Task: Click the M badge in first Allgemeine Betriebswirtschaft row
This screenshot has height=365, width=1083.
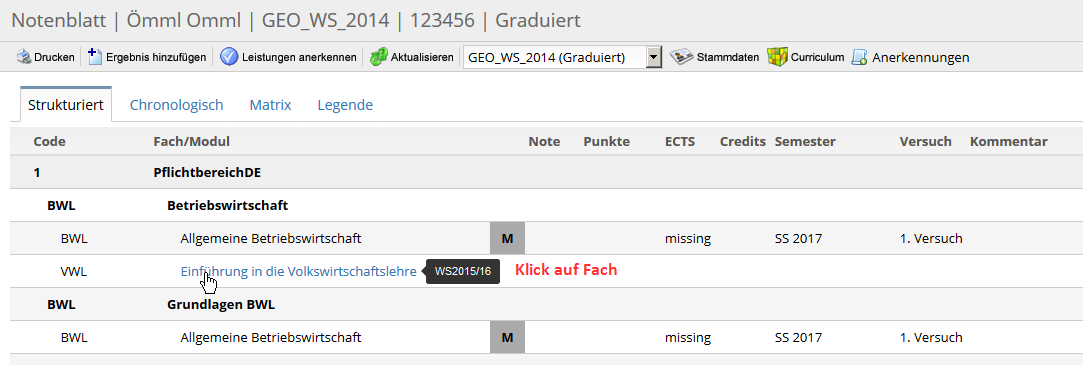Action: (x=508, y=238)
